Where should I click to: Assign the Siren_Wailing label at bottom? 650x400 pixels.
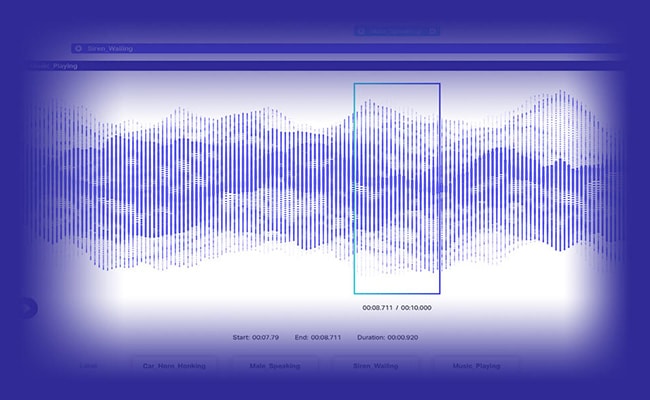[x=375, y=366]
